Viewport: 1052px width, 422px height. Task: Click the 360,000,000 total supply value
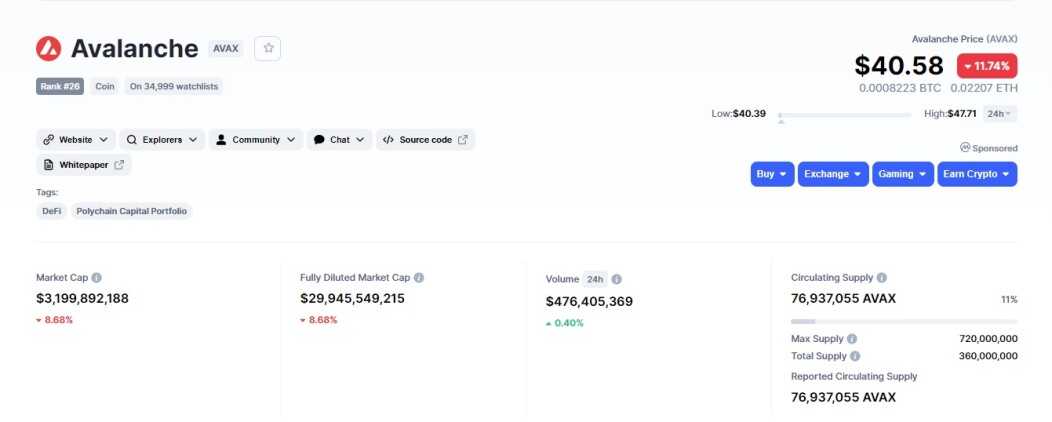click(988, 356)
